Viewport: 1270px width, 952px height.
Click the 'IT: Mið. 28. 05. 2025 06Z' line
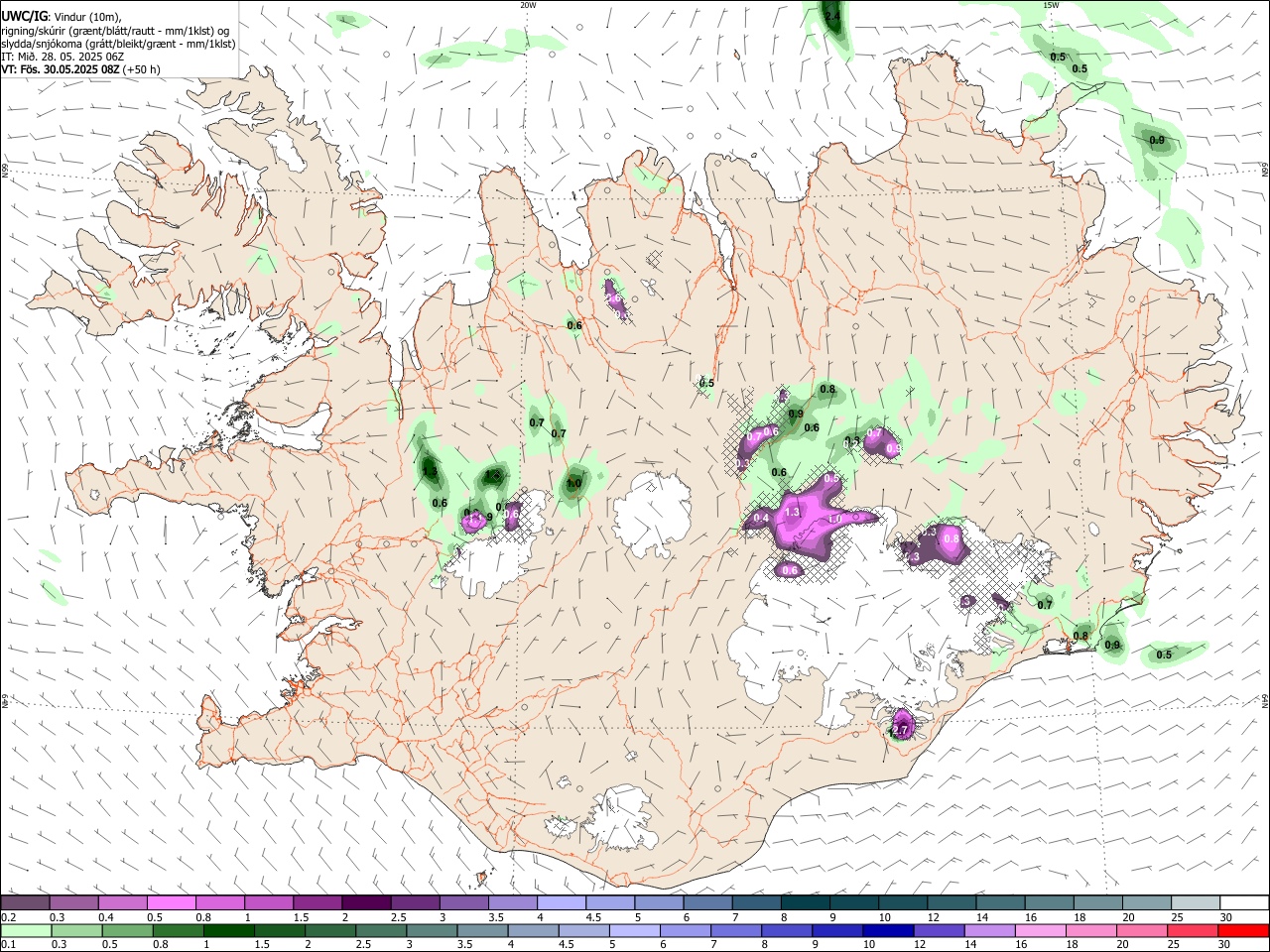tap(62, 57)
